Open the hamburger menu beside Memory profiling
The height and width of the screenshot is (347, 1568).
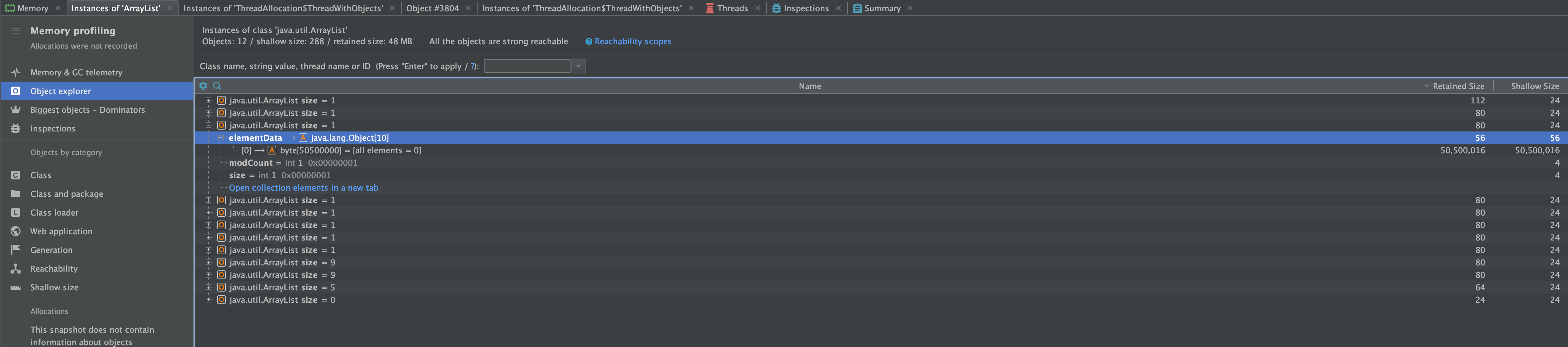[16, 31]
